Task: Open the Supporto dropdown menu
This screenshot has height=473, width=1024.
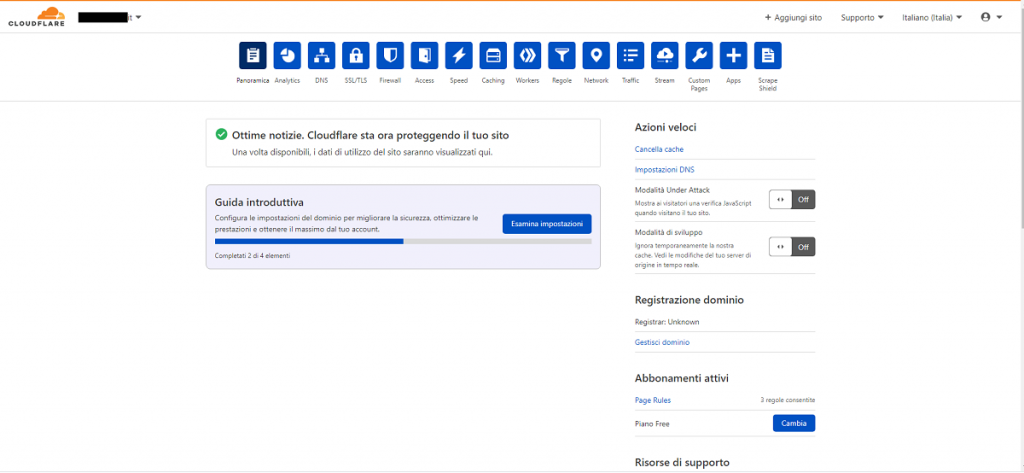Action: pyautogui.click(x=862, y=18)
